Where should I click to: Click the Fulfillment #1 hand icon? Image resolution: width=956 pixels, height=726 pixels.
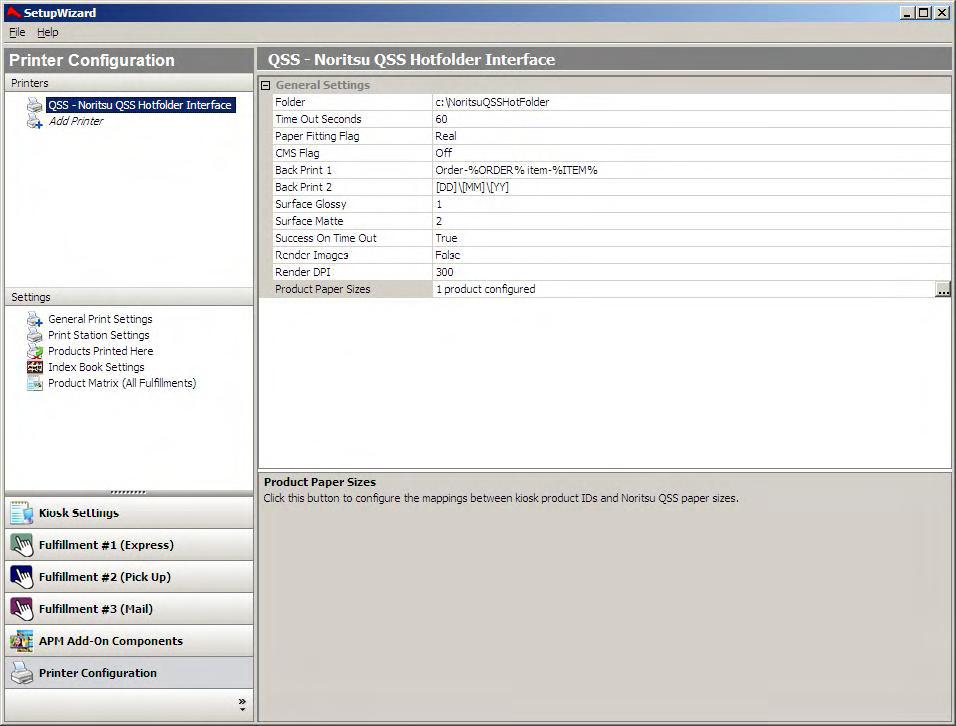pos(22,545)
